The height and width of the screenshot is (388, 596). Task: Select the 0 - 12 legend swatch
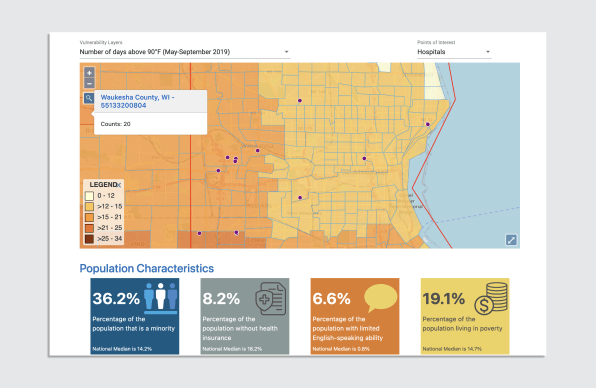(x=89, y=196)
